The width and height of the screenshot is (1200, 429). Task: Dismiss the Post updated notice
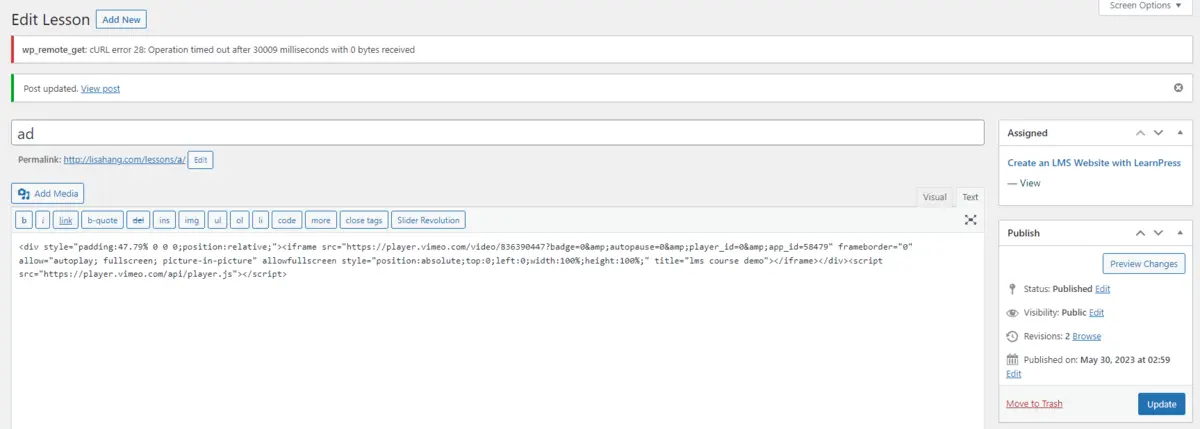click(x=1178, y=88)
